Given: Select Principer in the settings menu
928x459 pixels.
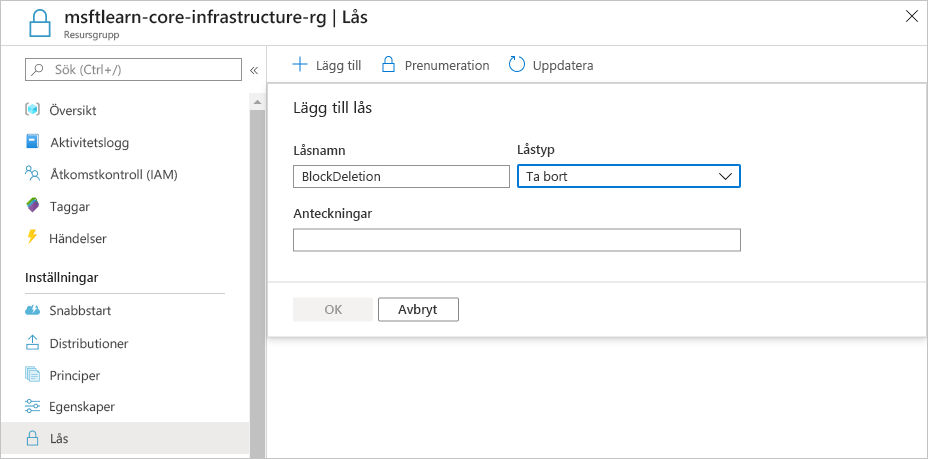Looking at the screenshot, I should point(75,376).
